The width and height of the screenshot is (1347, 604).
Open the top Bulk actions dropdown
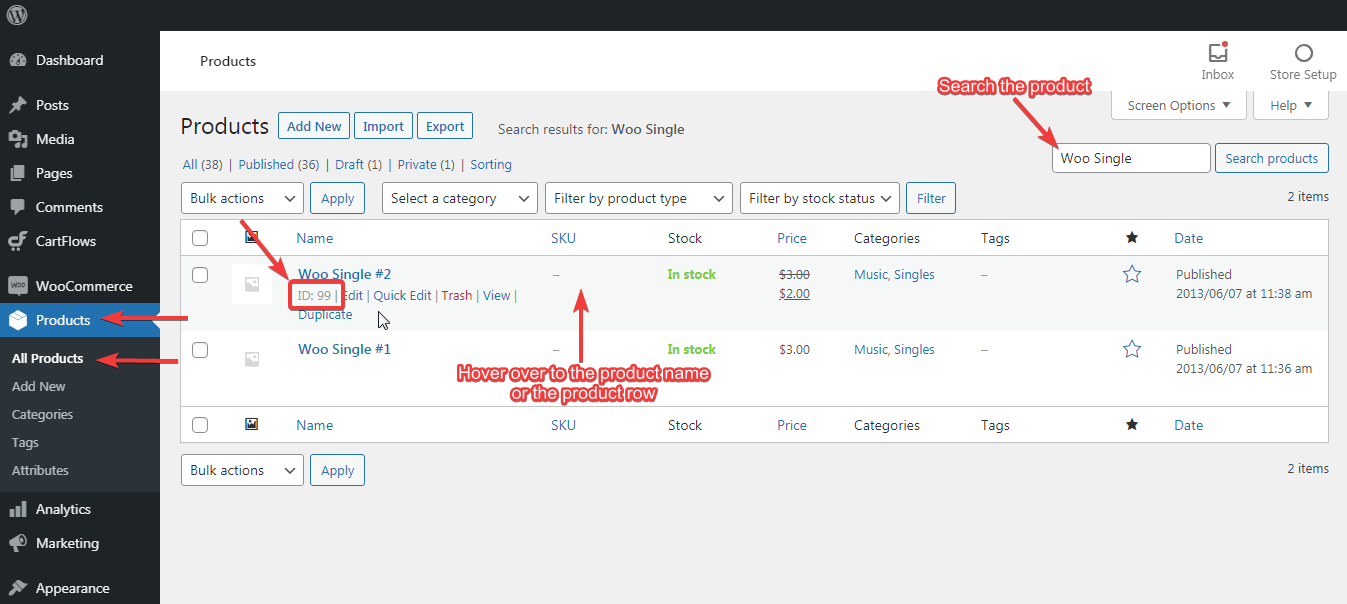(242, 198)
